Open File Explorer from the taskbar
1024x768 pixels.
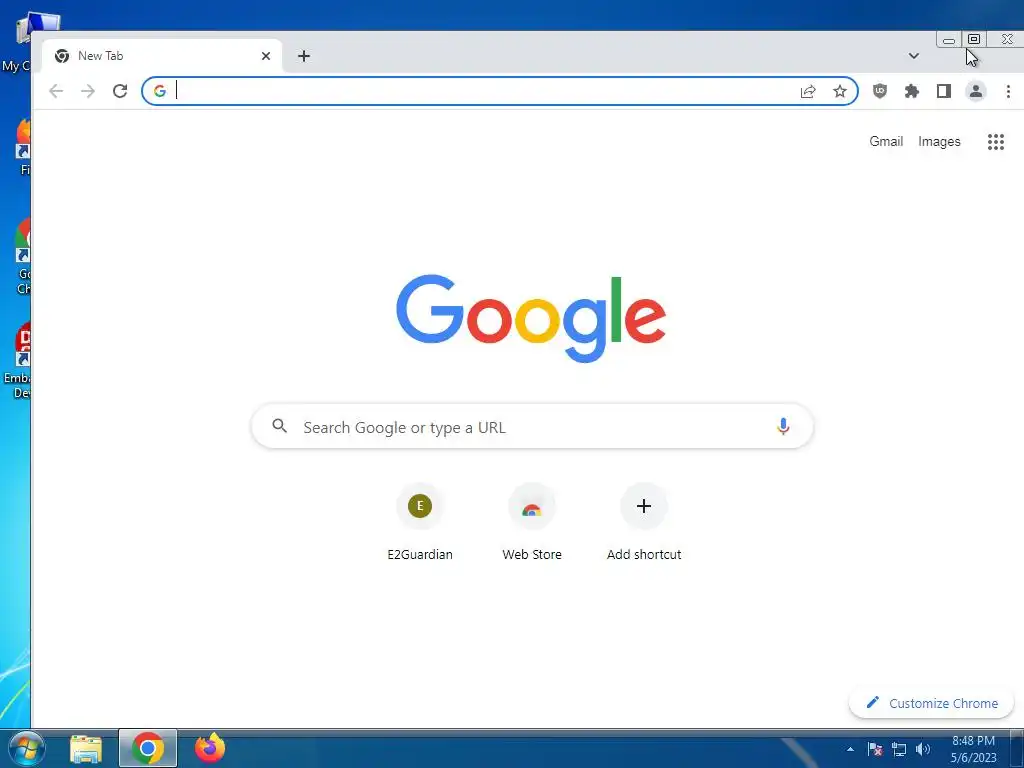click(x=86, y=749)
